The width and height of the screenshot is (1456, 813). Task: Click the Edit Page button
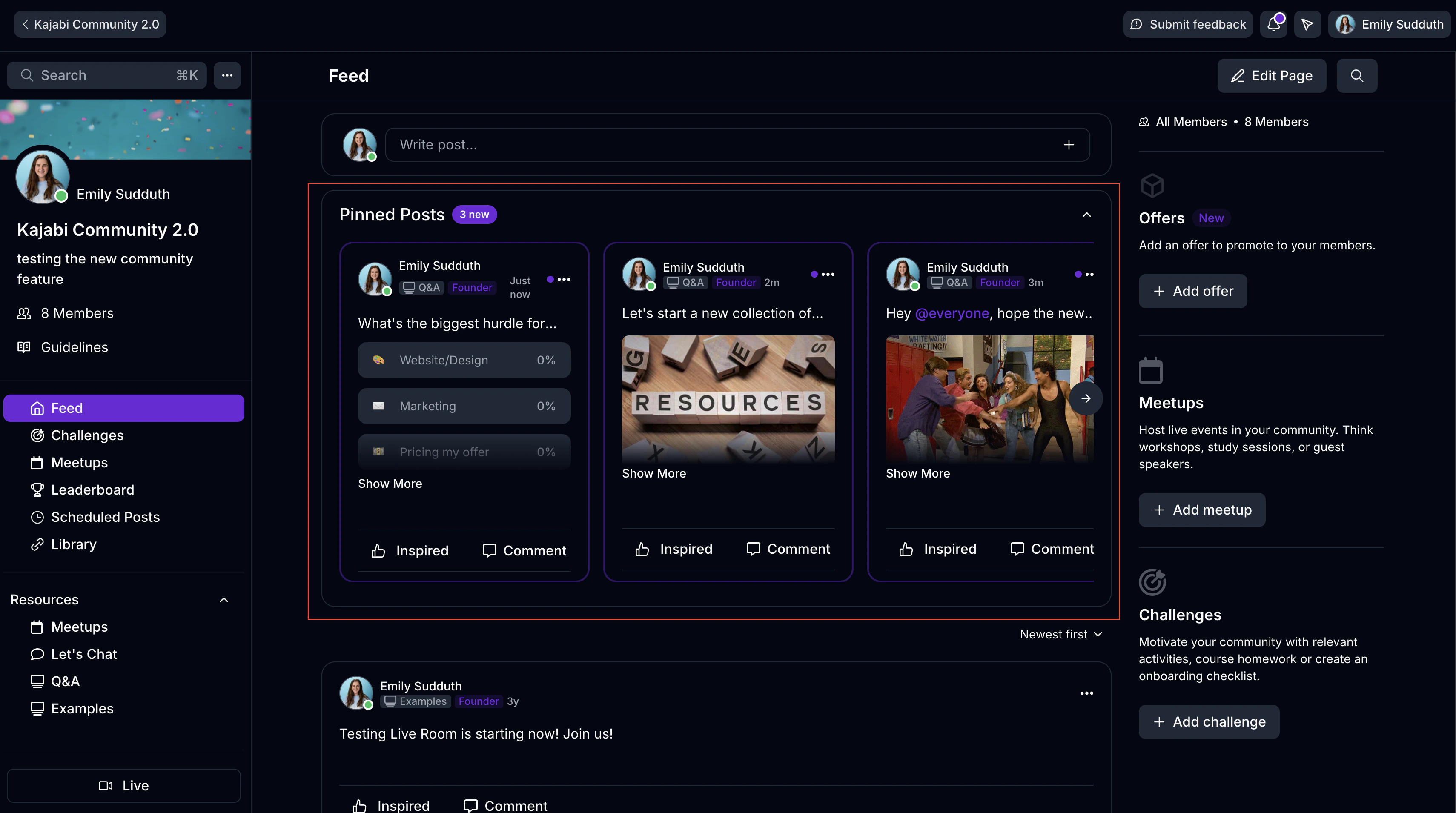[1271, 76]
